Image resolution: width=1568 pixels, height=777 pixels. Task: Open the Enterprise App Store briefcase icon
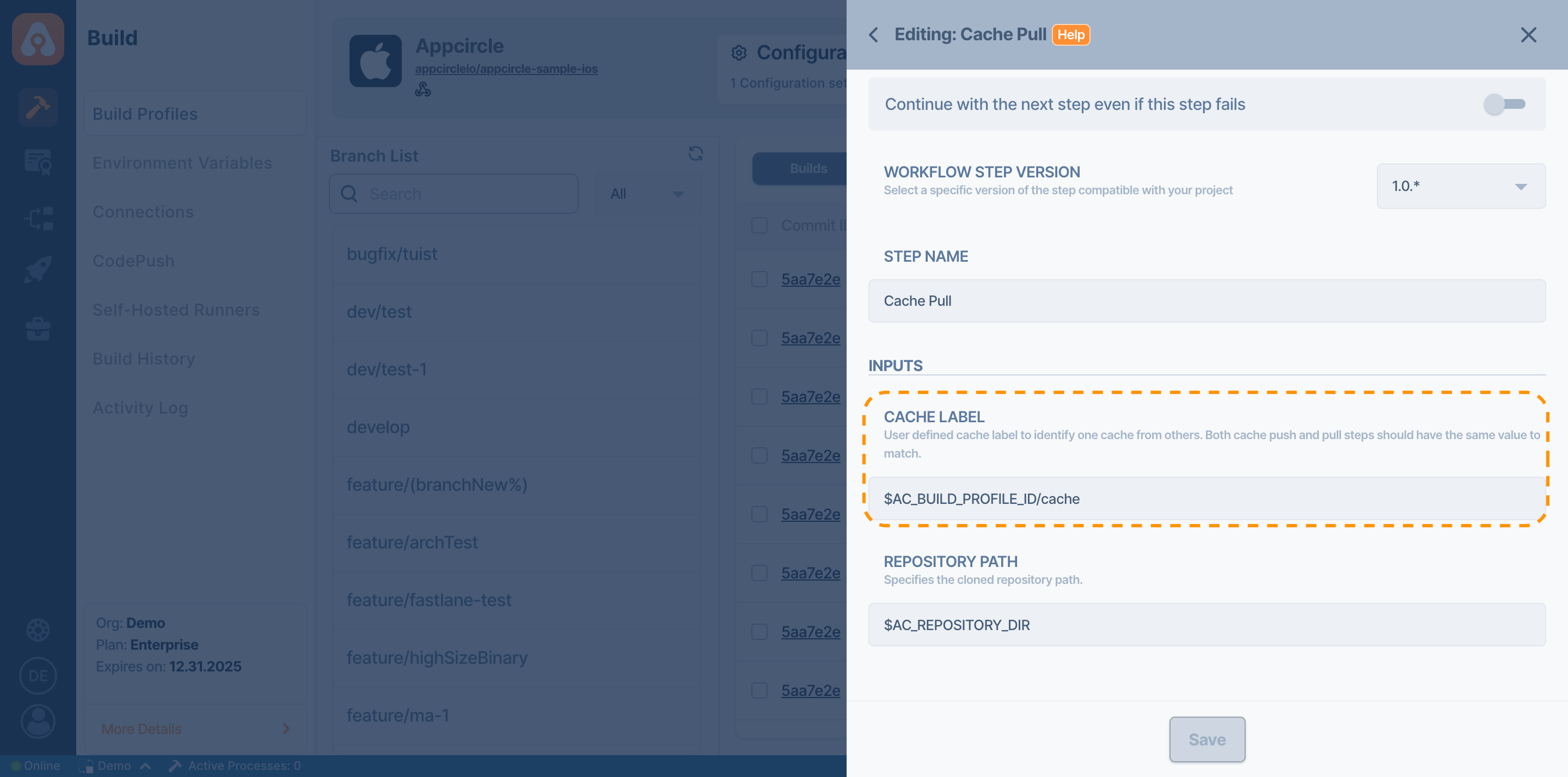pyautogui.click(x=38, y=329)
